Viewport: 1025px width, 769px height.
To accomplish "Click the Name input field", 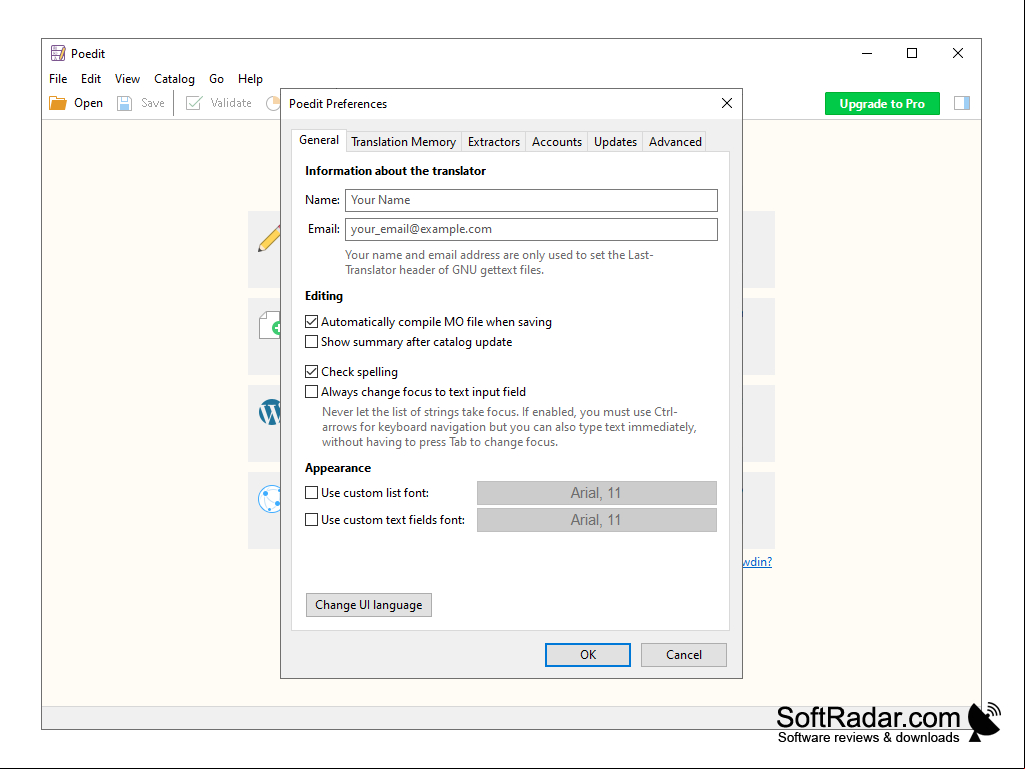I will pyautogui.click(x=531, y=200).
